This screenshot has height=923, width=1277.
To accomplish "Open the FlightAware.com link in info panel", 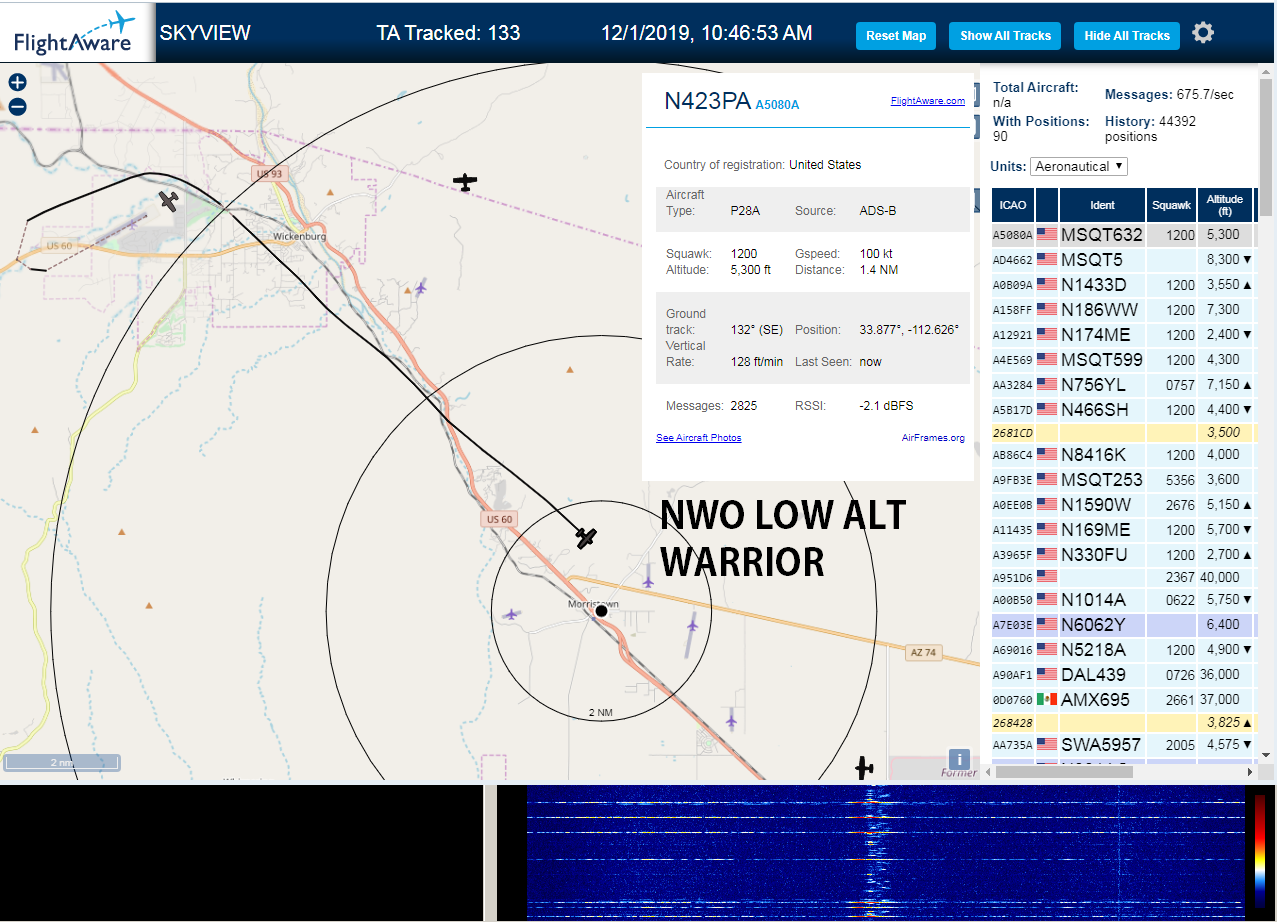I will pyautogui.click(x=928, y=101).
